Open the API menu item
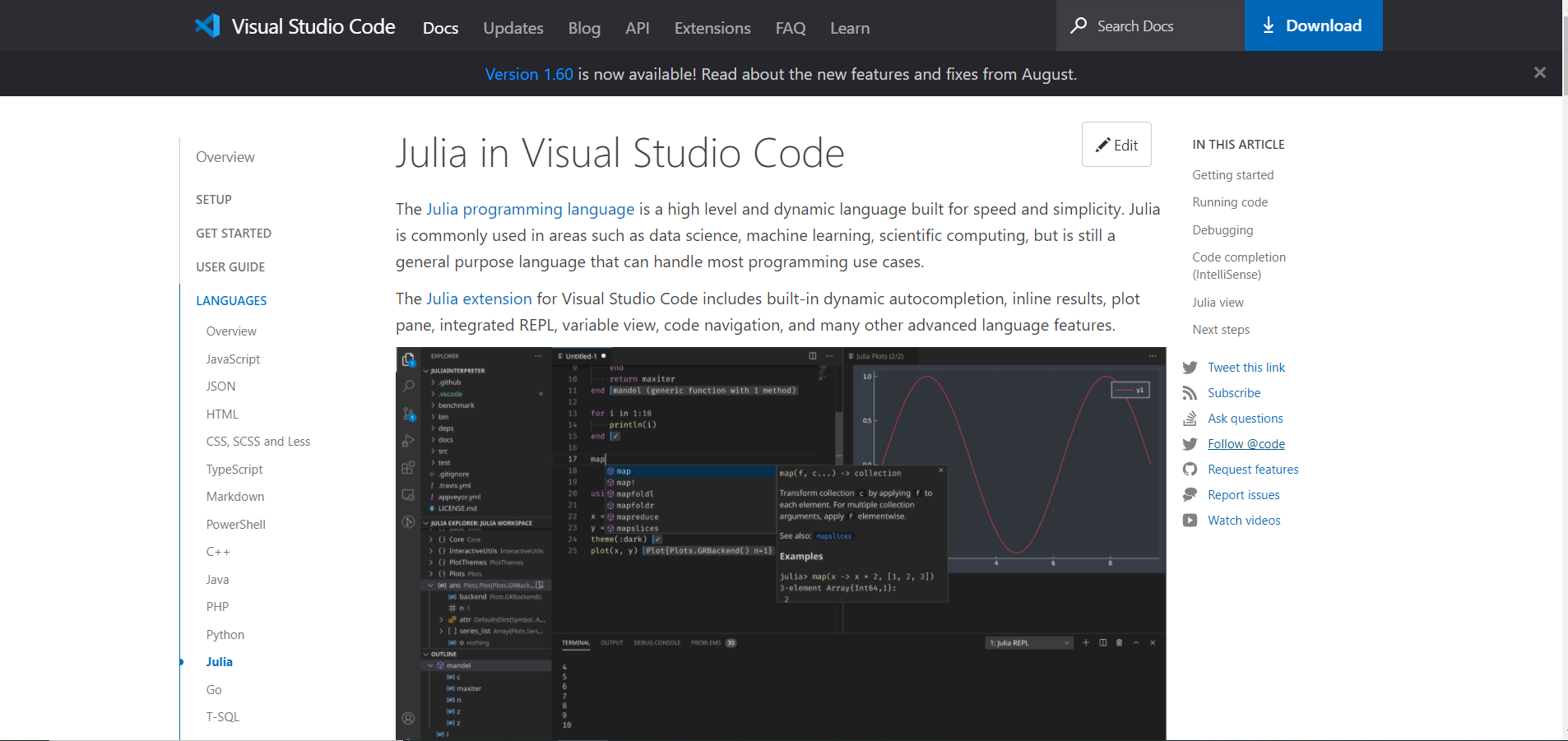 pyautogui.click(x=638, y=28)
